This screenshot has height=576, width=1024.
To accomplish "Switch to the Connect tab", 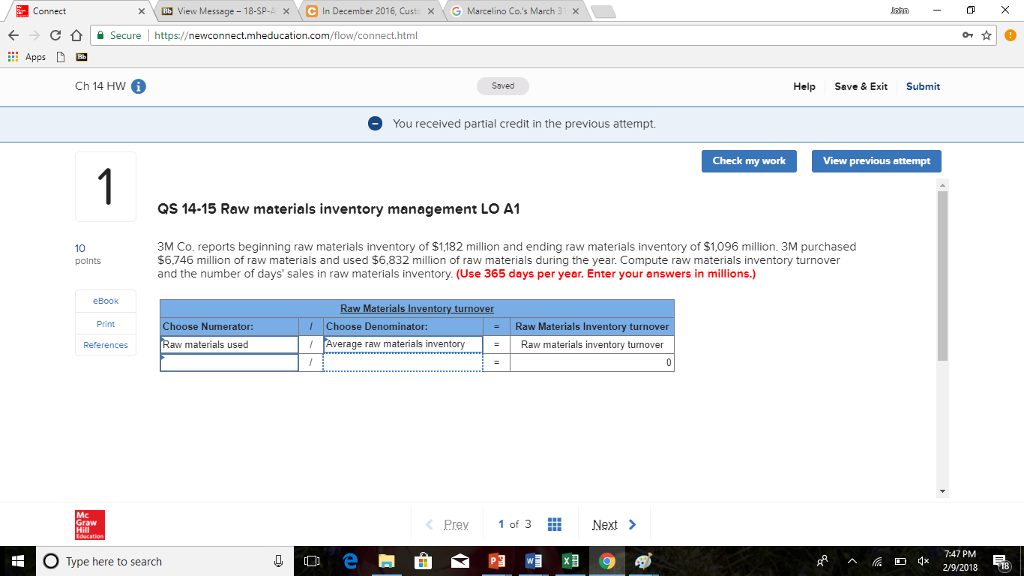I will coord(78,11).
